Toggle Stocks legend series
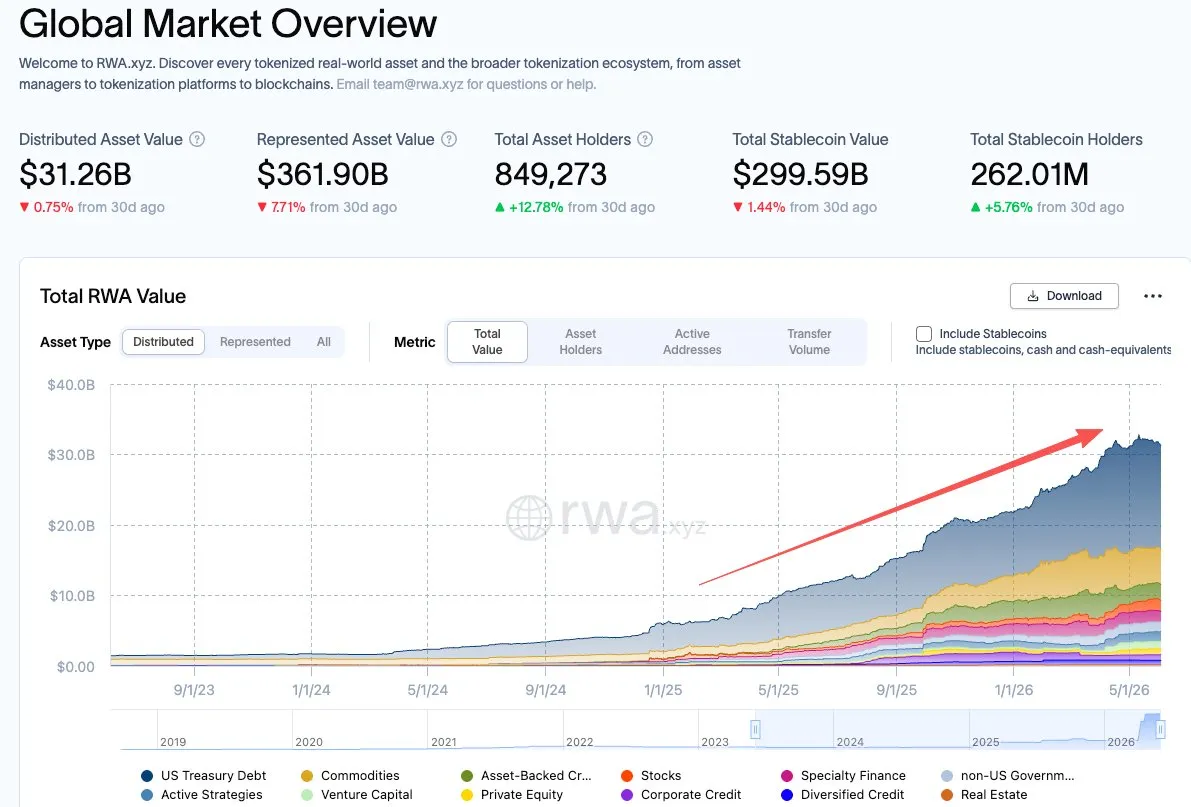The height and width of the screenshot is (807, 1191). click(651, 776)
